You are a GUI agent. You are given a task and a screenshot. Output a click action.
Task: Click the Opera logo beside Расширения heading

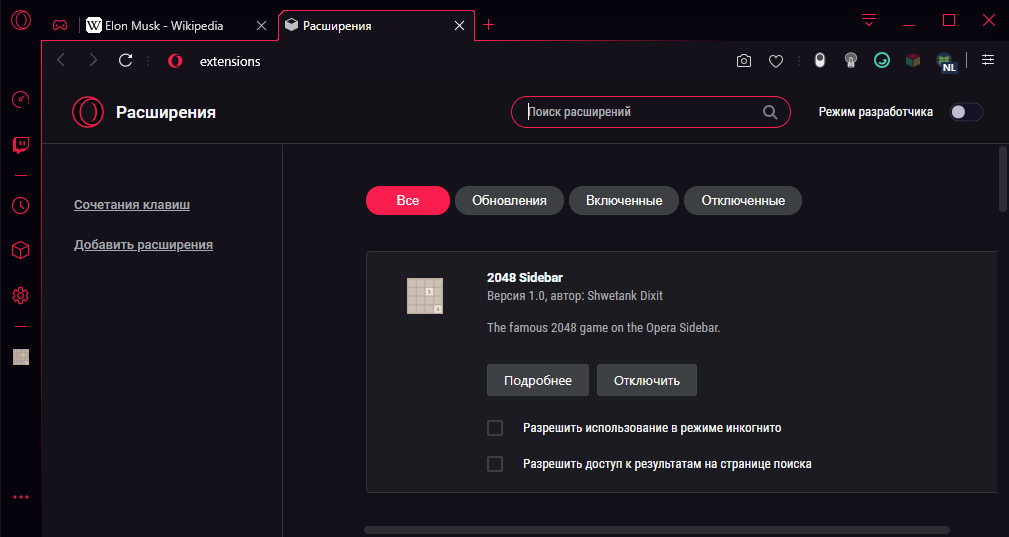[88, 112]
